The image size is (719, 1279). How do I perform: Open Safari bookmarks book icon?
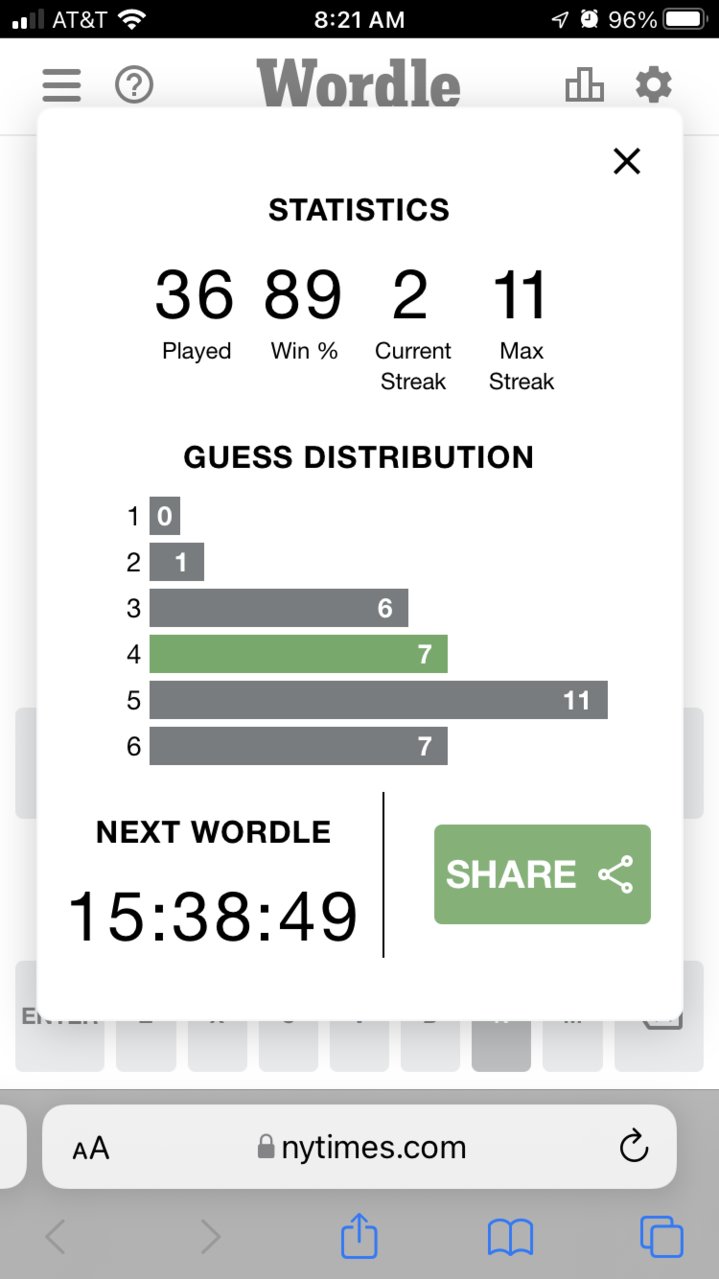tap(510, 1238)
